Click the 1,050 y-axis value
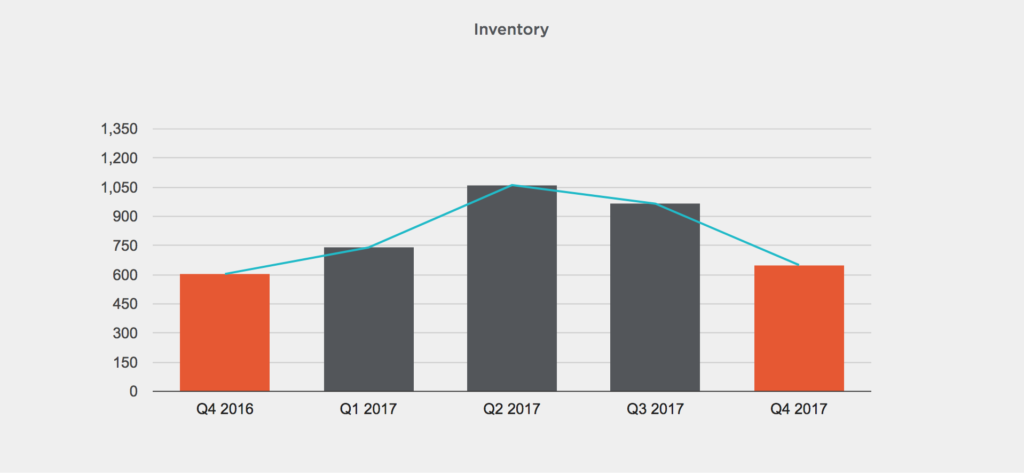 (120, 187)
